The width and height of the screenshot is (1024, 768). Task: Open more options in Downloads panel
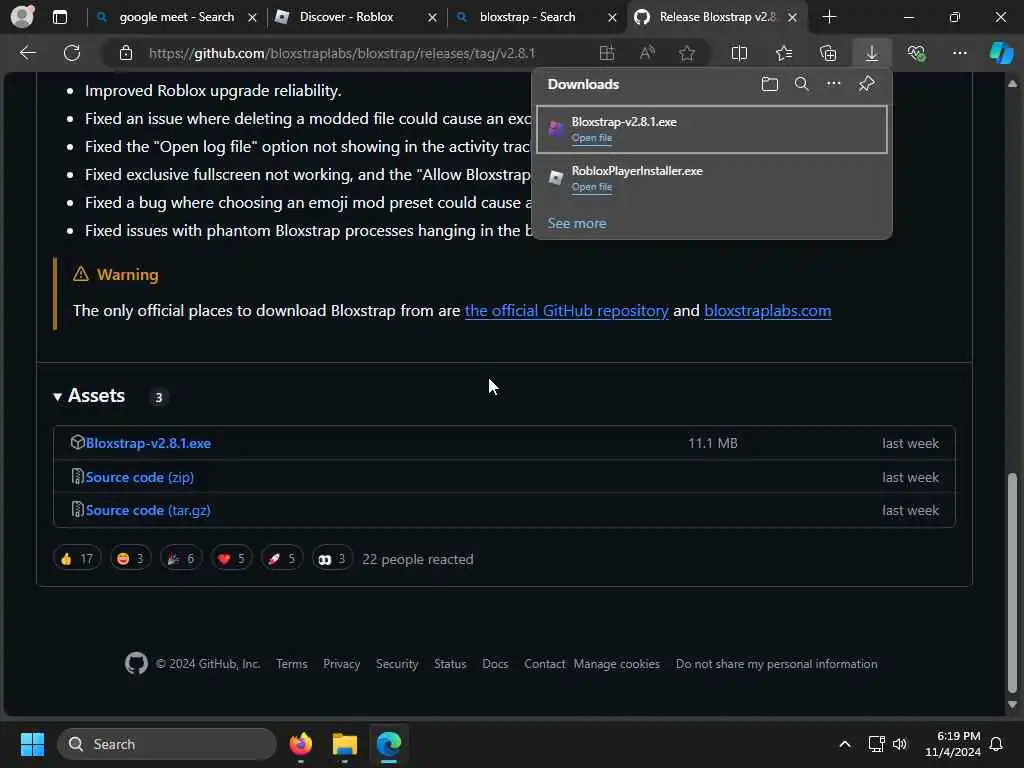(833, 84)
